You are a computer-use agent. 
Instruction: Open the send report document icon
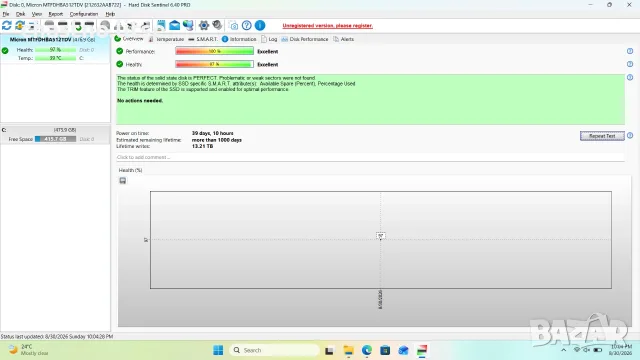[x=161, y=25]
